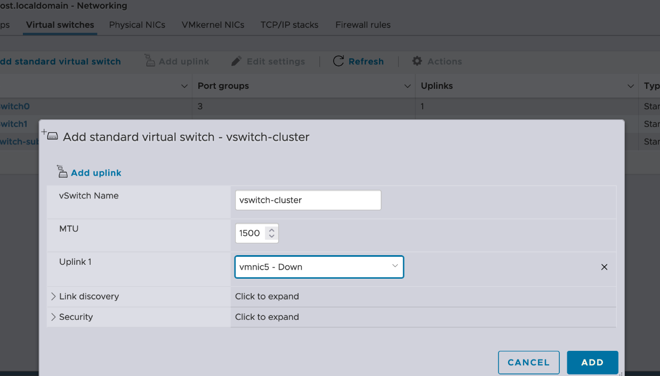Switch to Virtual switches tab
The height and width of the screenshot is (377, 660).
coord(60,25)
